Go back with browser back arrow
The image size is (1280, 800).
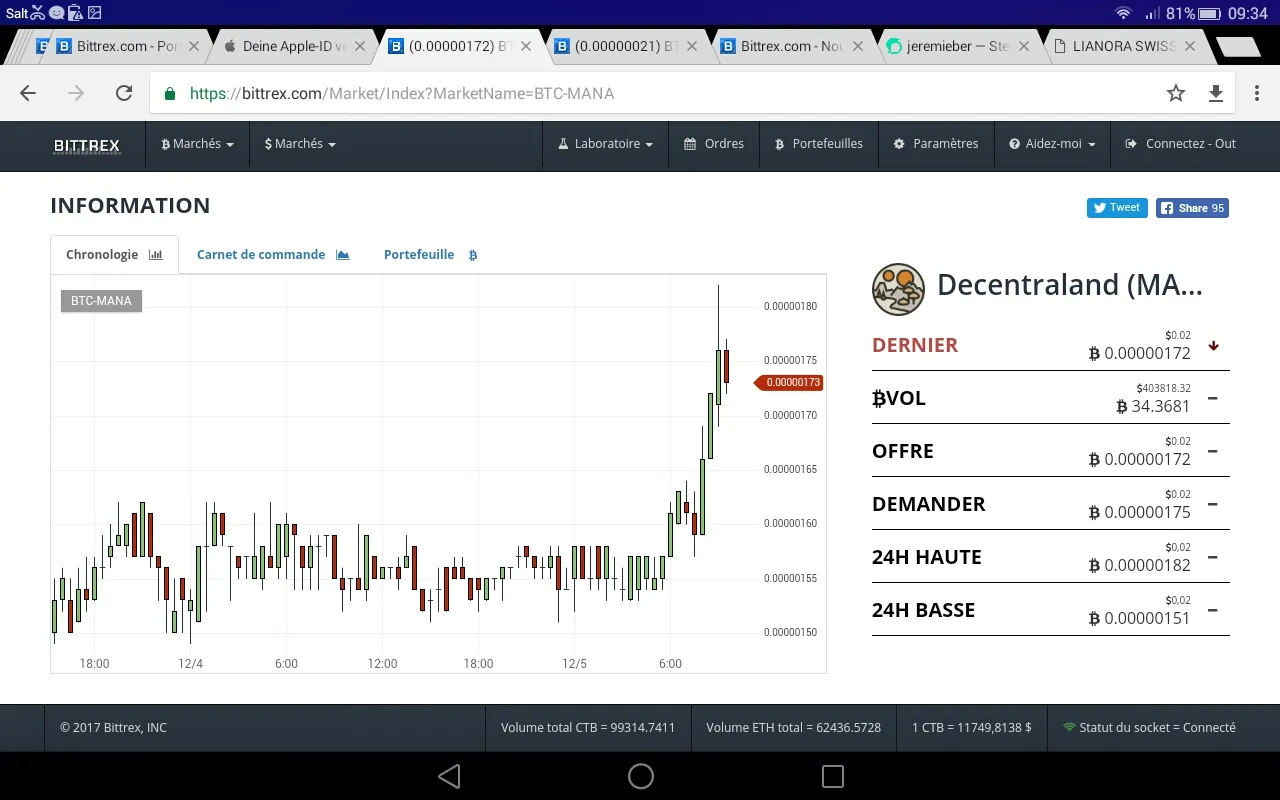coord(28,93)
